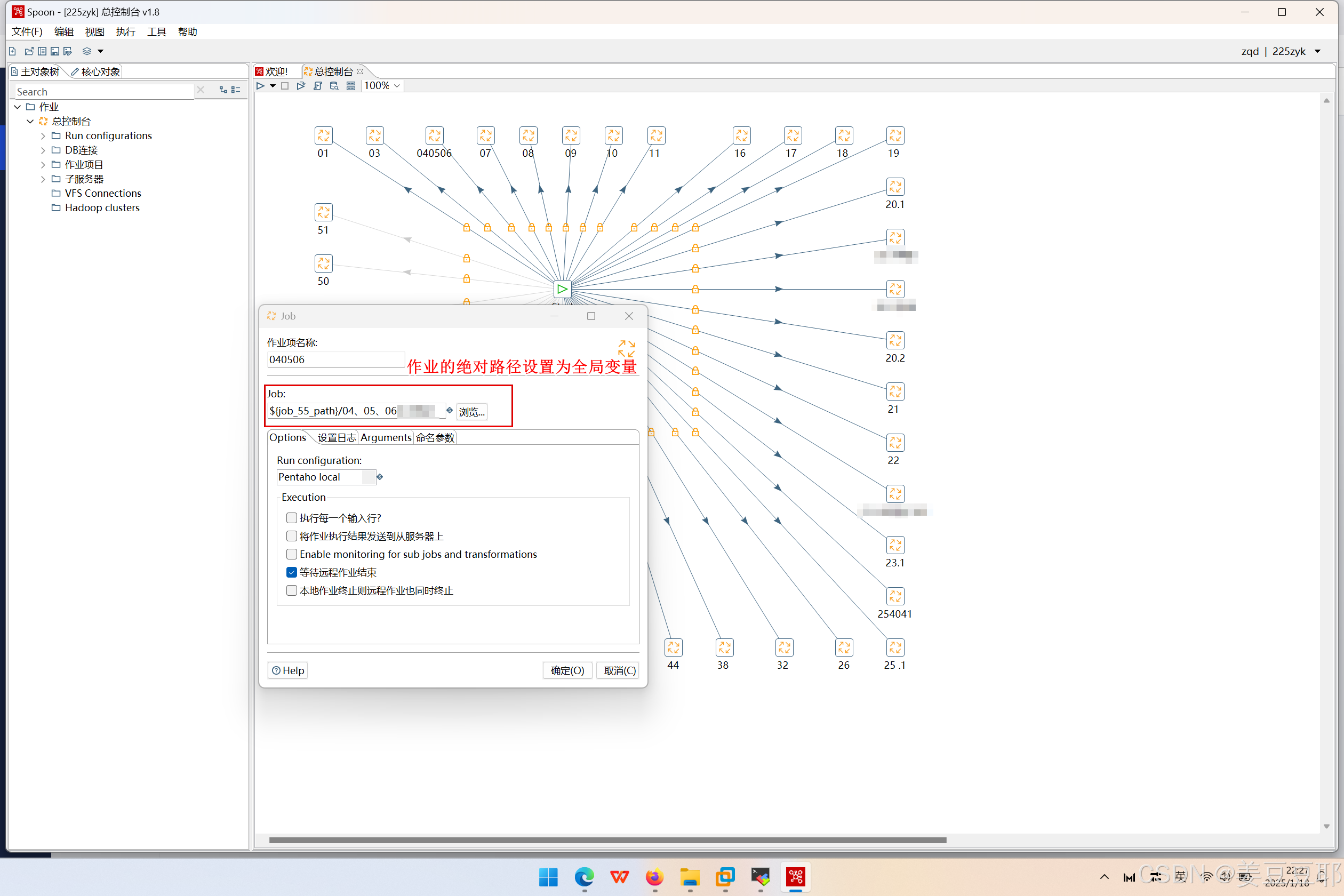
Task: Open Pentaho local run configuration dropdown
Action: click(369, 477)
